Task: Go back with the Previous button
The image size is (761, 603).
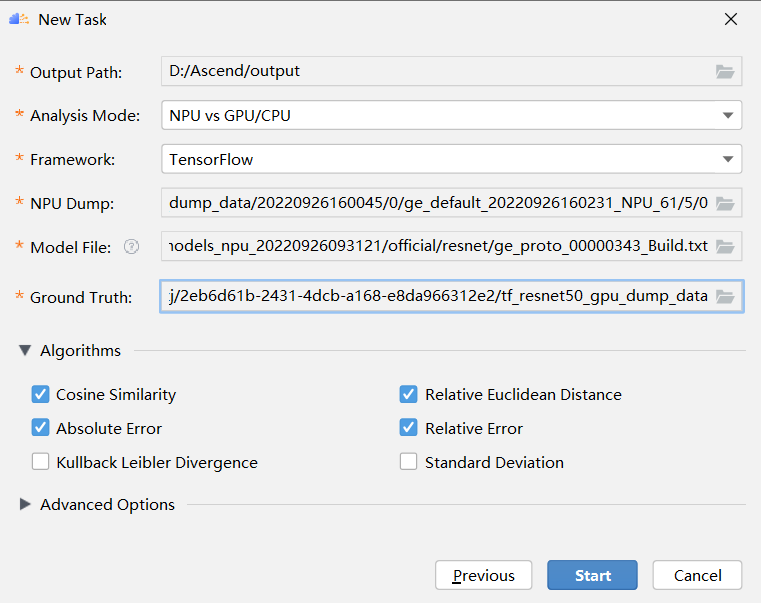Action: [x=483, y=575]
